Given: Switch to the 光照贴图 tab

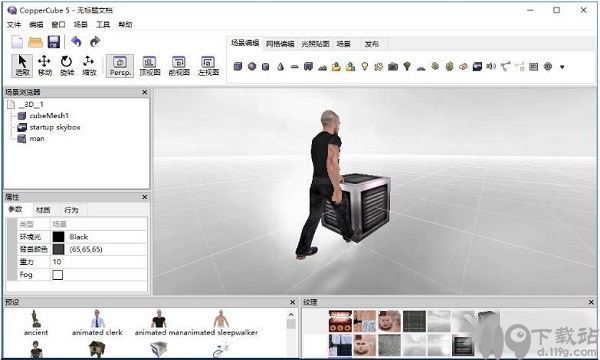Looking at the screenshot, I should (x=315, y=44).
